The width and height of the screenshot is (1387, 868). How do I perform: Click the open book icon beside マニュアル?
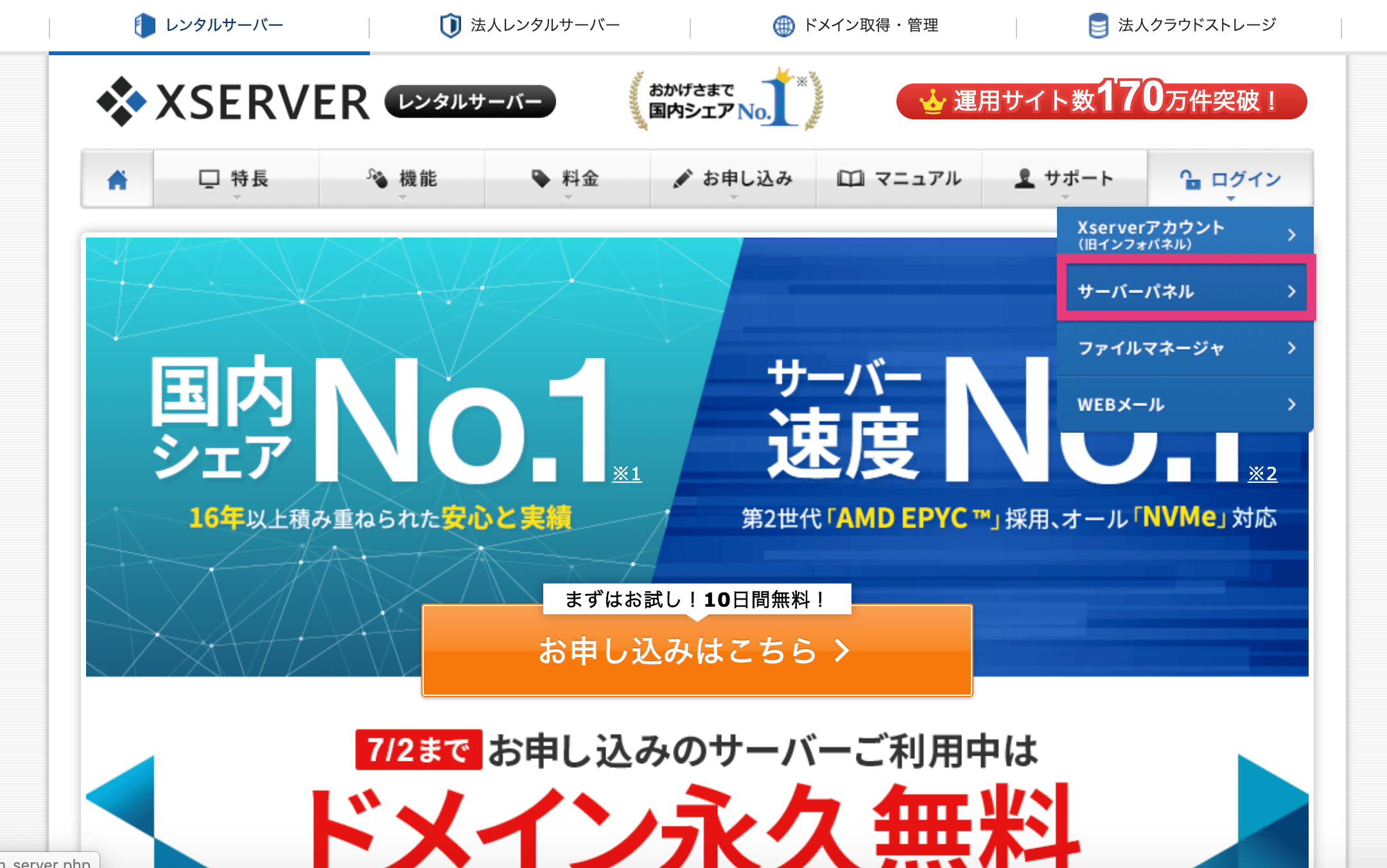tap(851, 178)
